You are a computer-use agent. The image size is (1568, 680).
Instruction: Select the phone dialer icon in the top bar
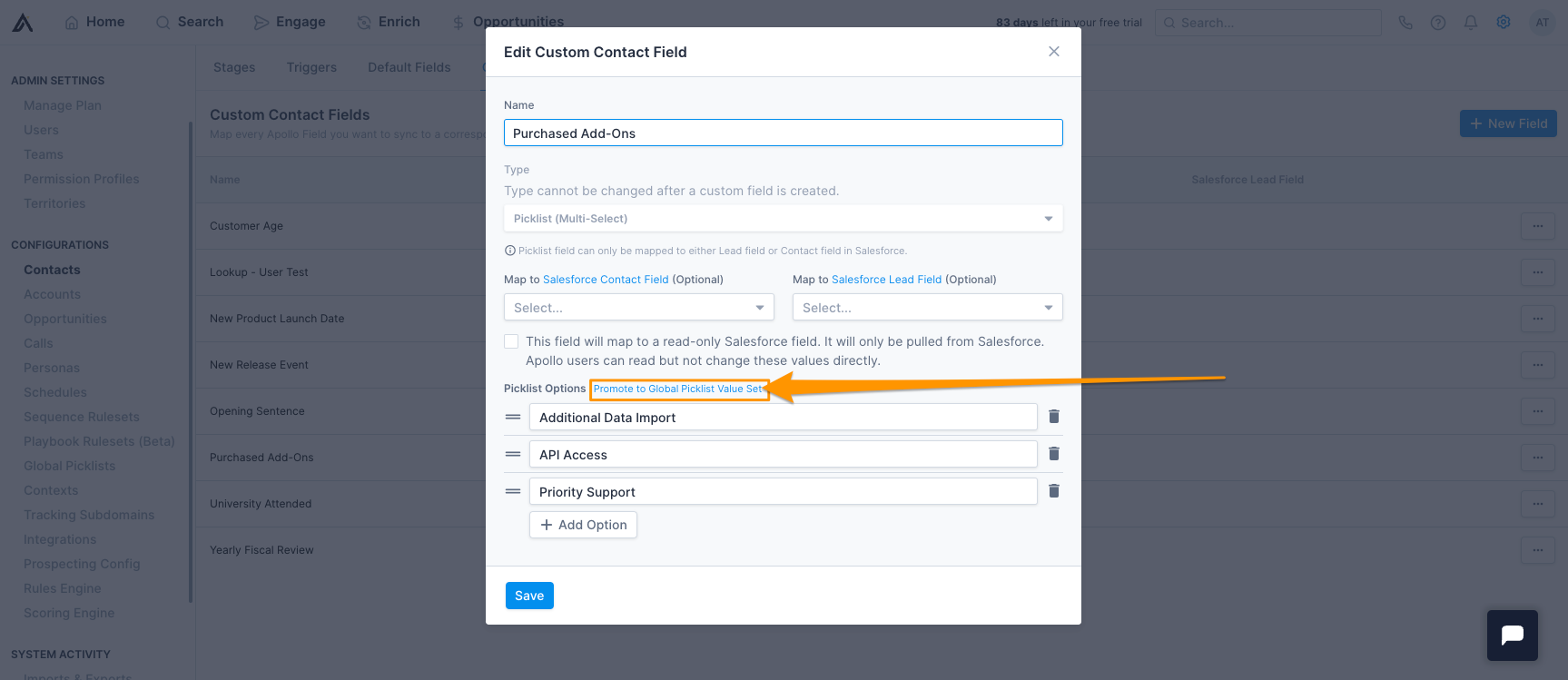pyautogui.click(x=1405, y=22)
